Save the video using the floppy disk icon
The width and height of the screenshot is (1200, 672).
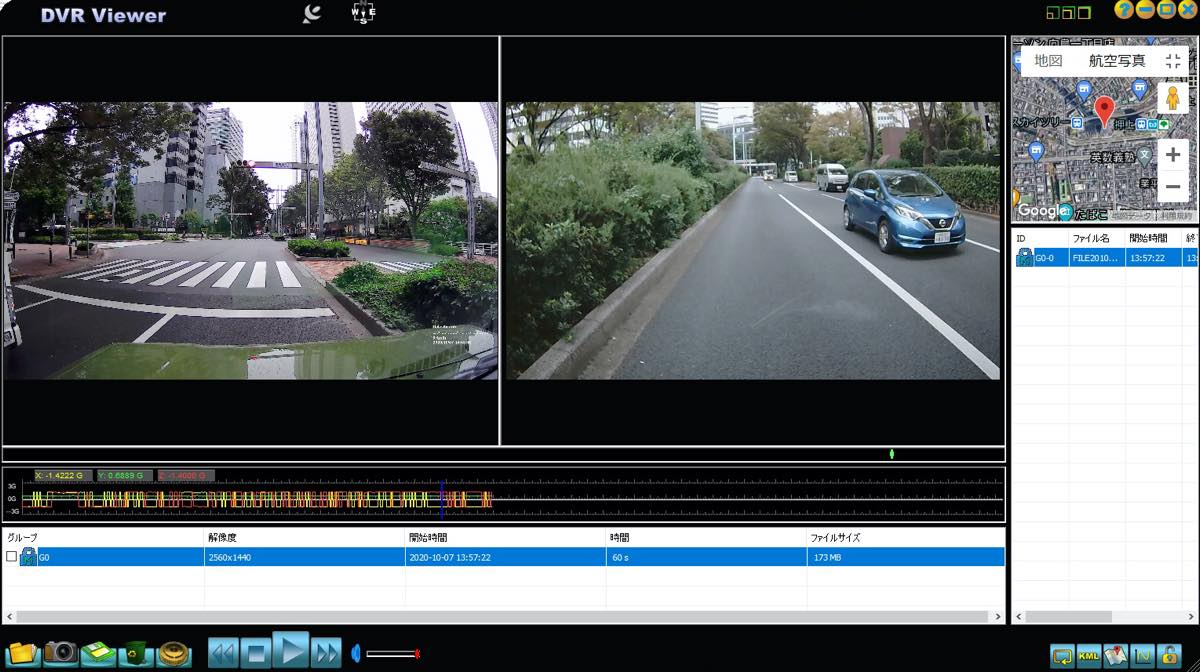(x=95, y=653)
